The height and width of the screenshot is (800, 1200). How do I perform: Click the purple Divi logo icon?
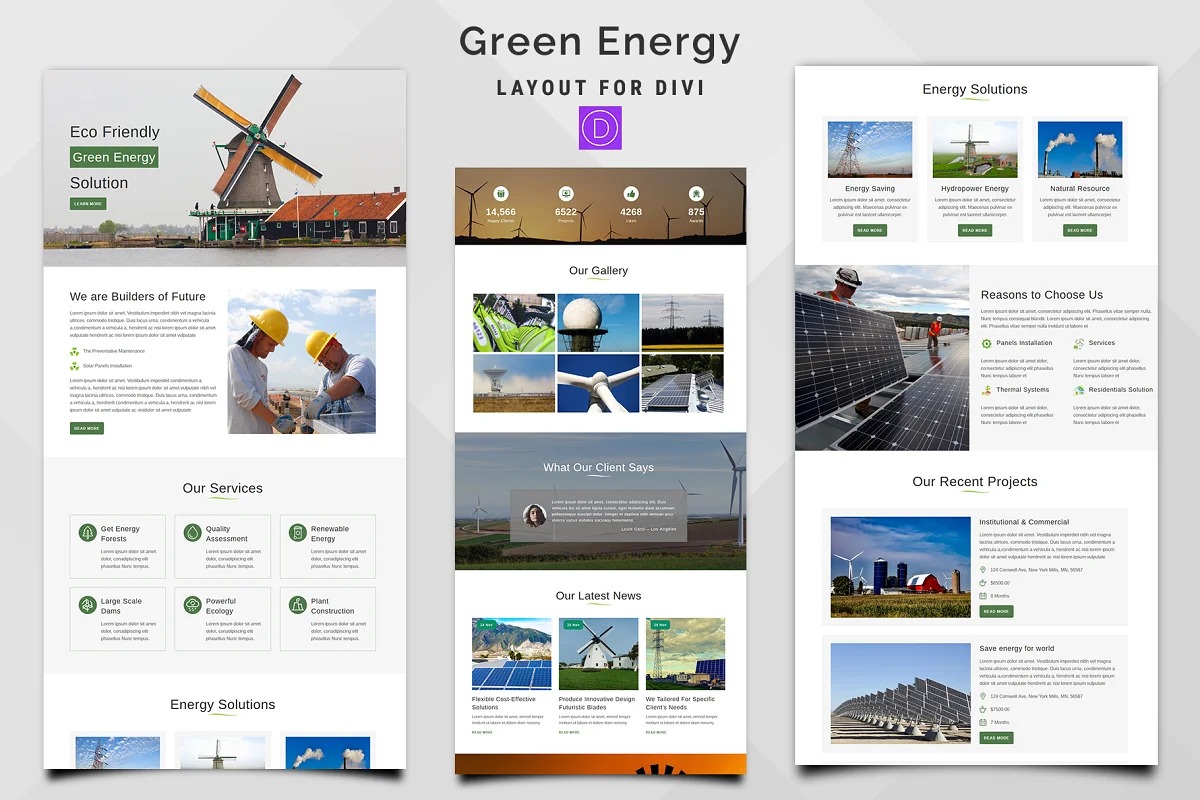tap(600, 128)
